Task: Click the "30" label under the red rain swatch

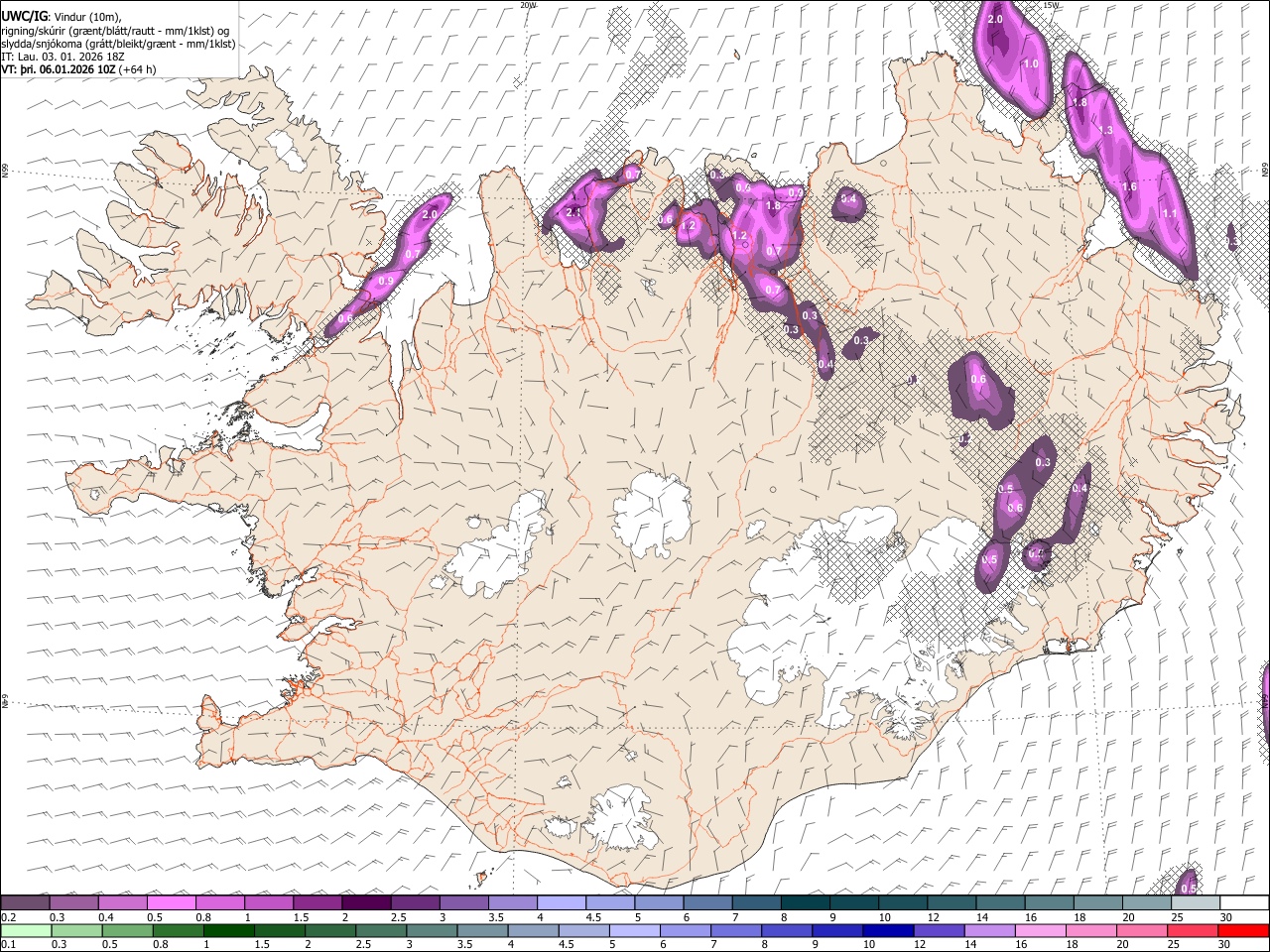Action: coord(1224,944)
